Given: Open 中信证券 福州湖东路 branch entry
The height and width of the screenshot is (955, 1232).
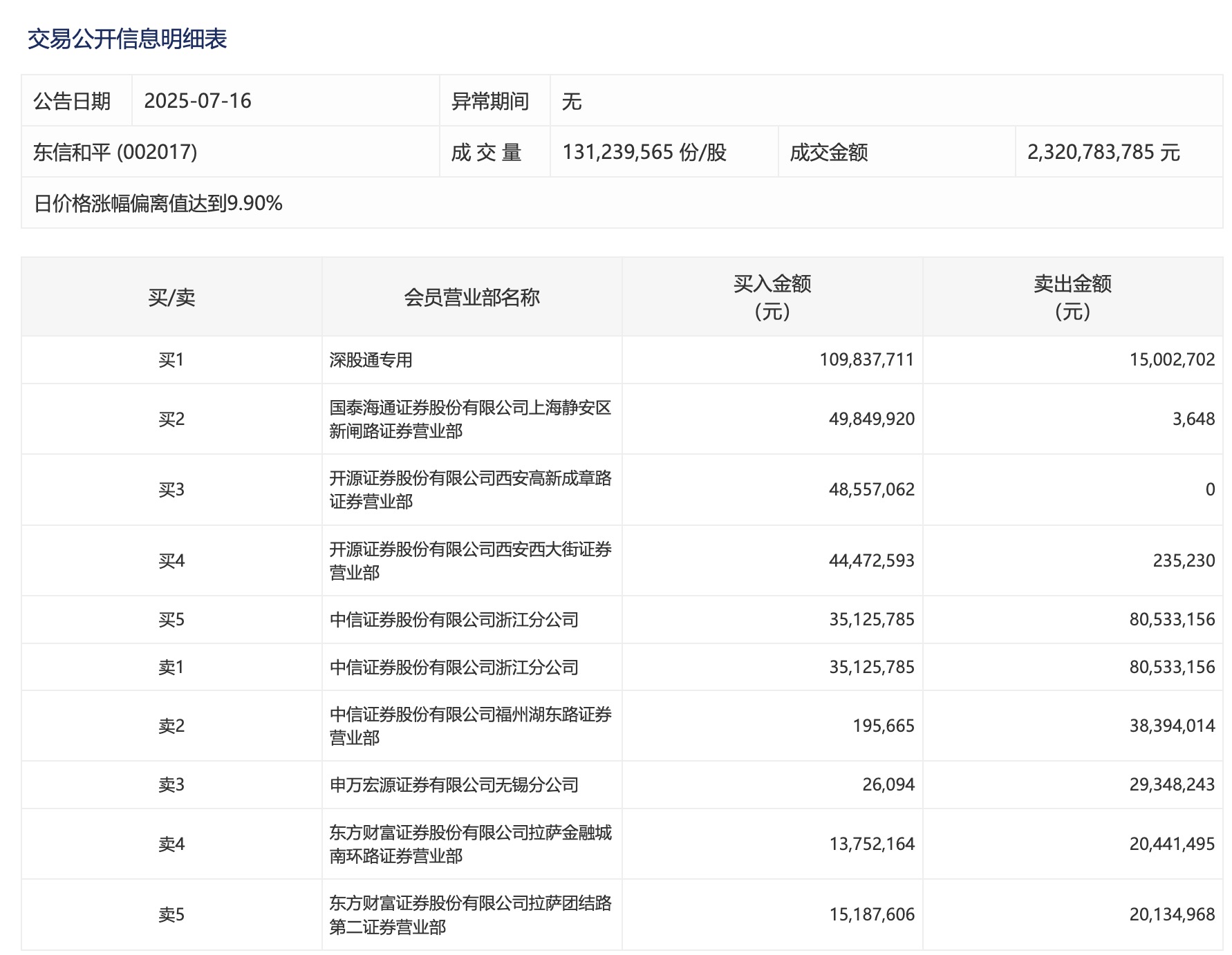Looking at the screenshot, I should (470, 726).
